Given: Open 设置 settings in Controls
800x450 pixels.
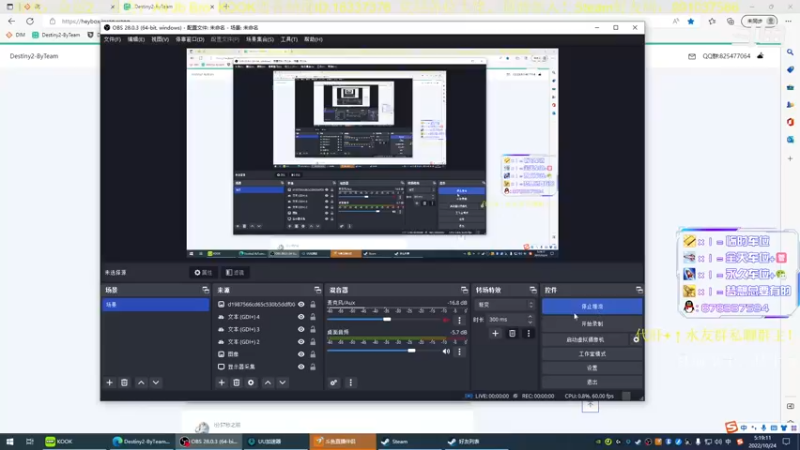Looking at the screenshot, I should tap(592, 368).
